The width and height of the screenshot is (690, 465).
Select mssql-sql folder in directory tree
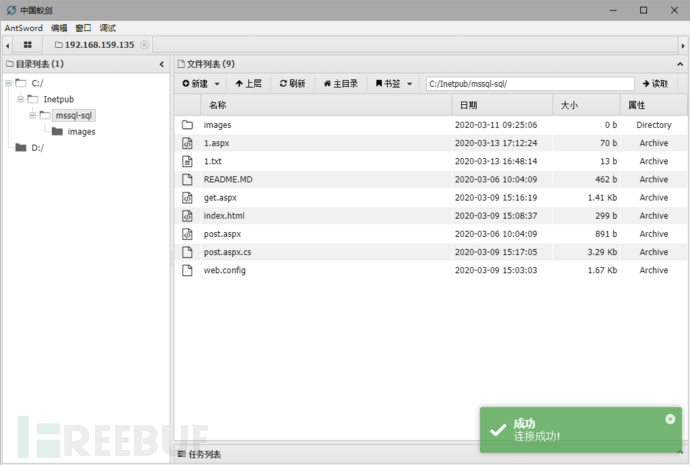pyautogui.click(x=74, y=115)
